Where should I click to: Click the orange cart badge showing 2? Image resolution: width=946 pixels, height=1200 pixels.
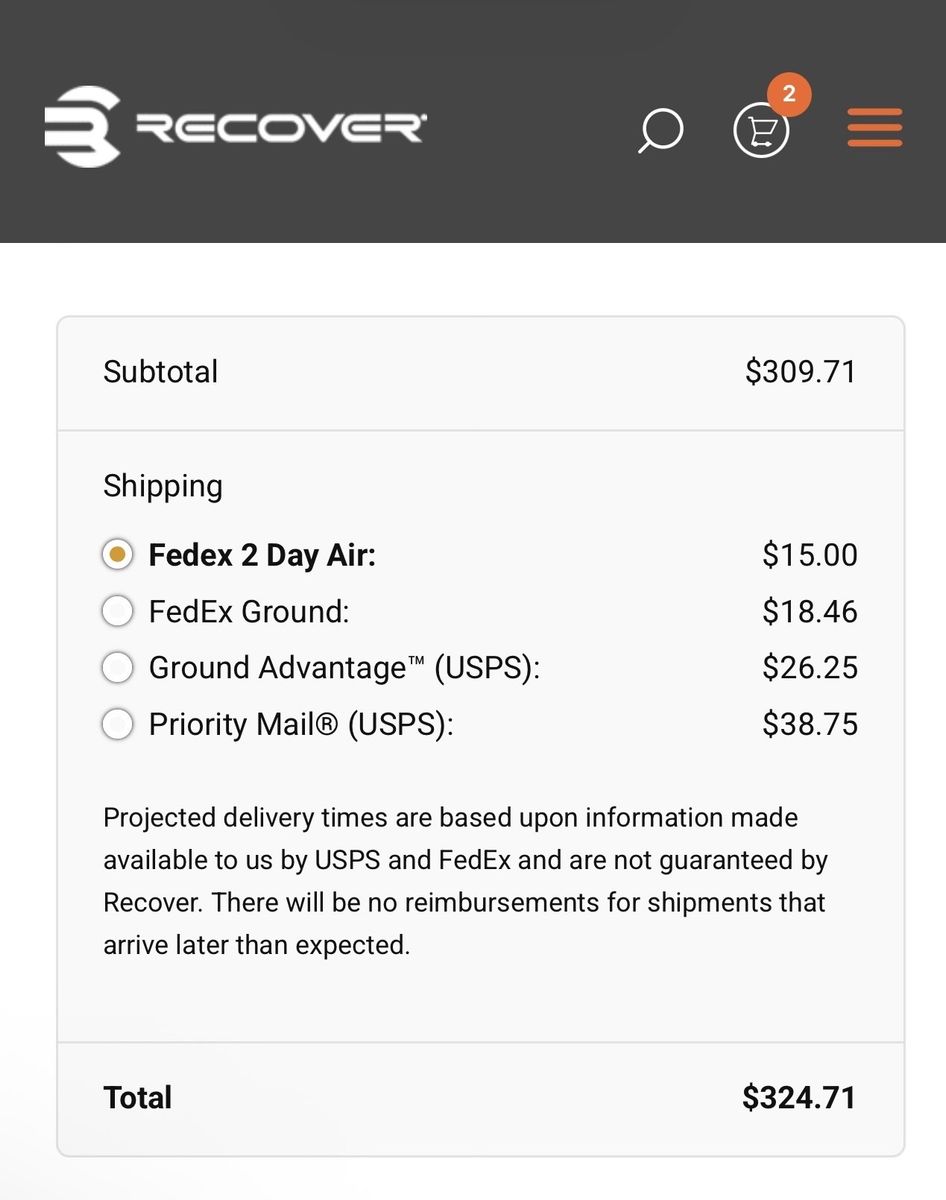point(789,95)
